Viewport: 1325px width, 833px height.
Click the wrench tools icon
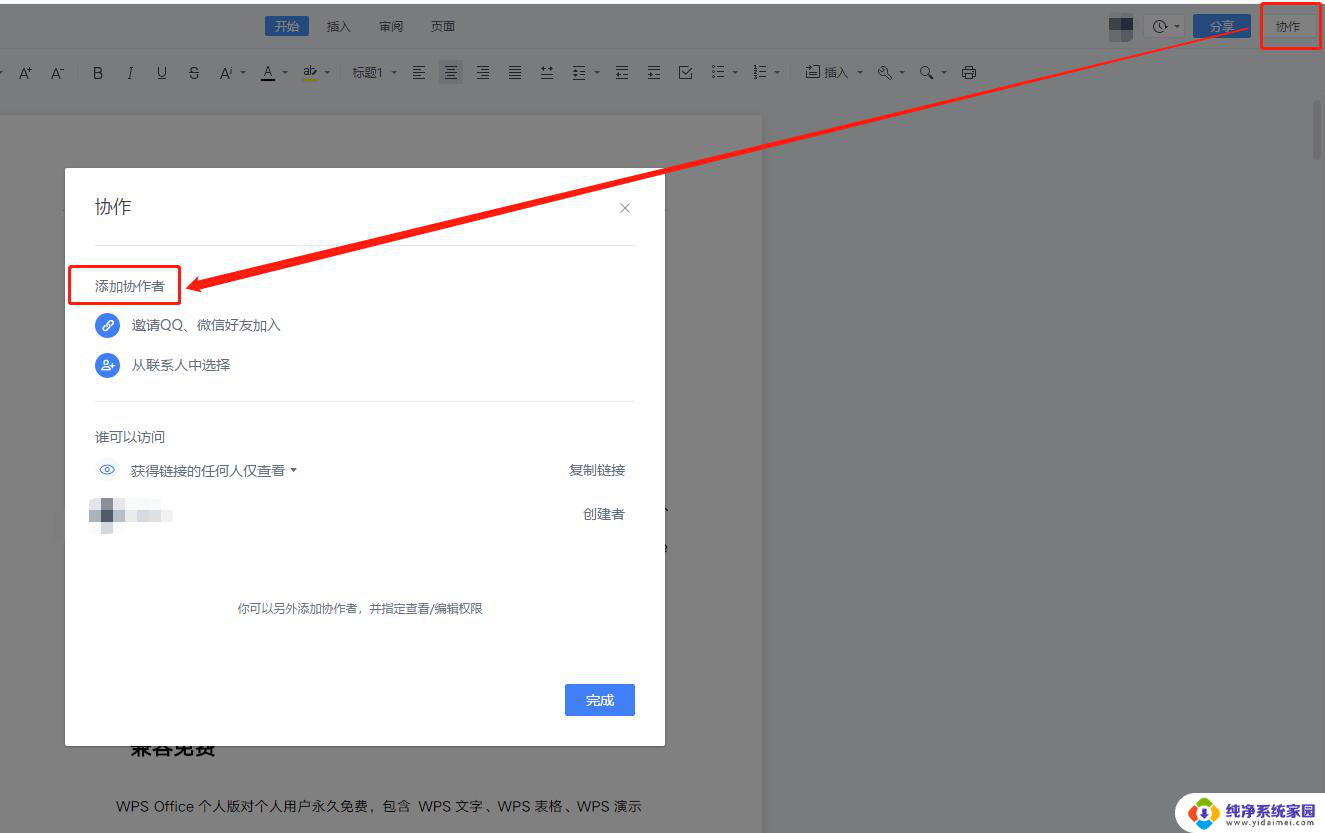[884, 73]
